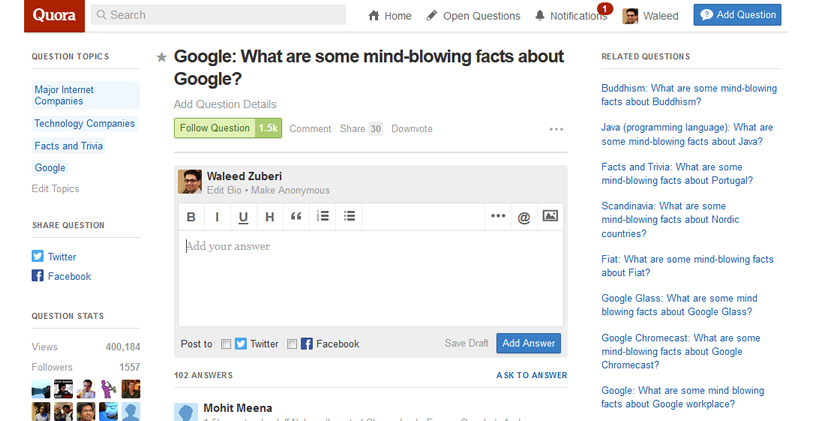The height and width of the screenshot is (421, 825).
Task: Expand more editor tools ellipsis
Action: pyautogui.click(x=497, y=217)
